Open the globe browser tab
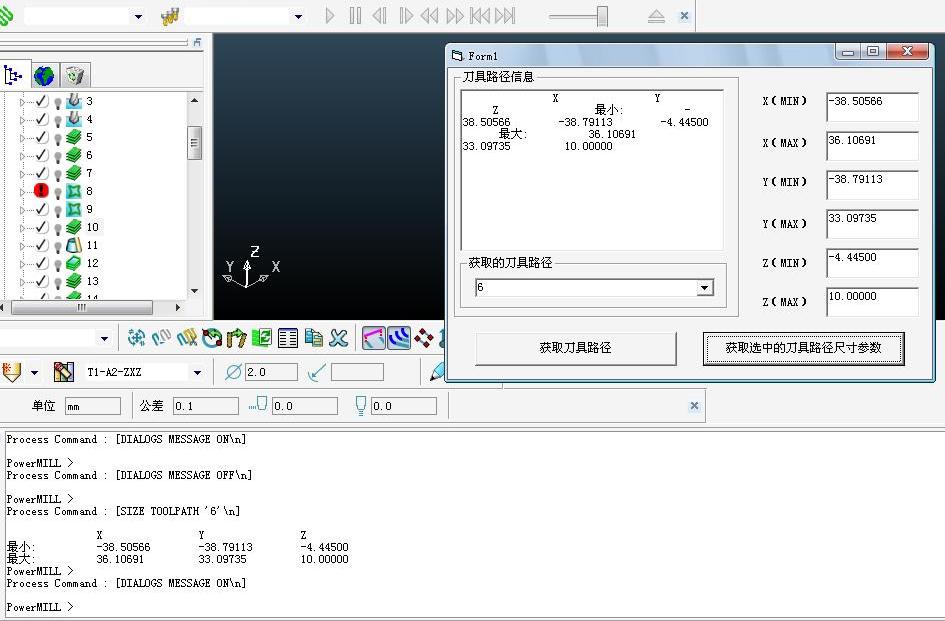This screenshot has height=621, width=945. point(44,76)
